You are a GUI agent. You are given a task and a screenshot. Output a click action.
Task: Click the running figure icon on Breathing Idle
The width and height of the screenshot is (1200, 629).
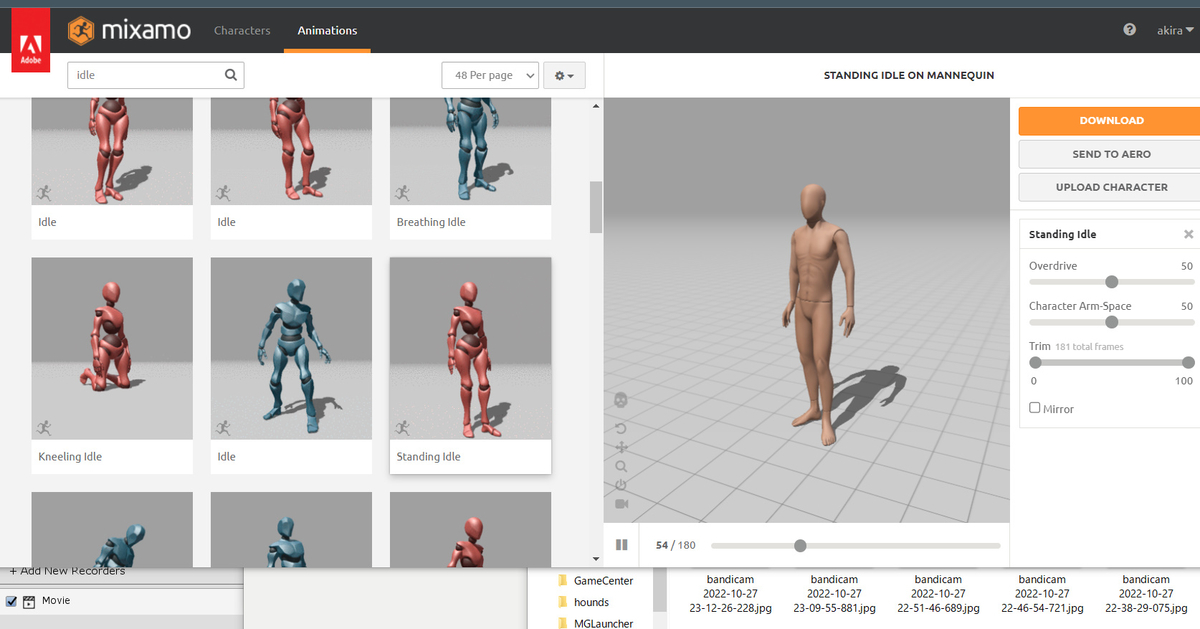401,193
